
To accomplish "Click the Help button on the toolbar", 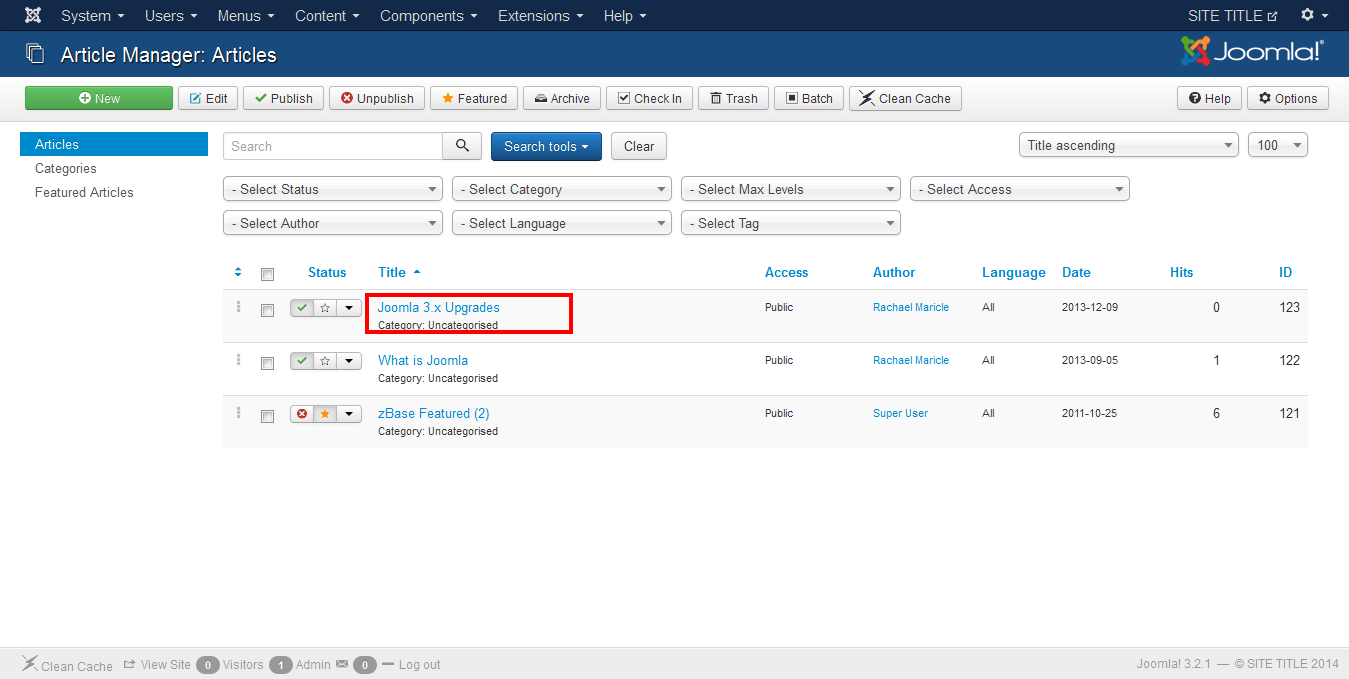I will tap(1209, 98).
